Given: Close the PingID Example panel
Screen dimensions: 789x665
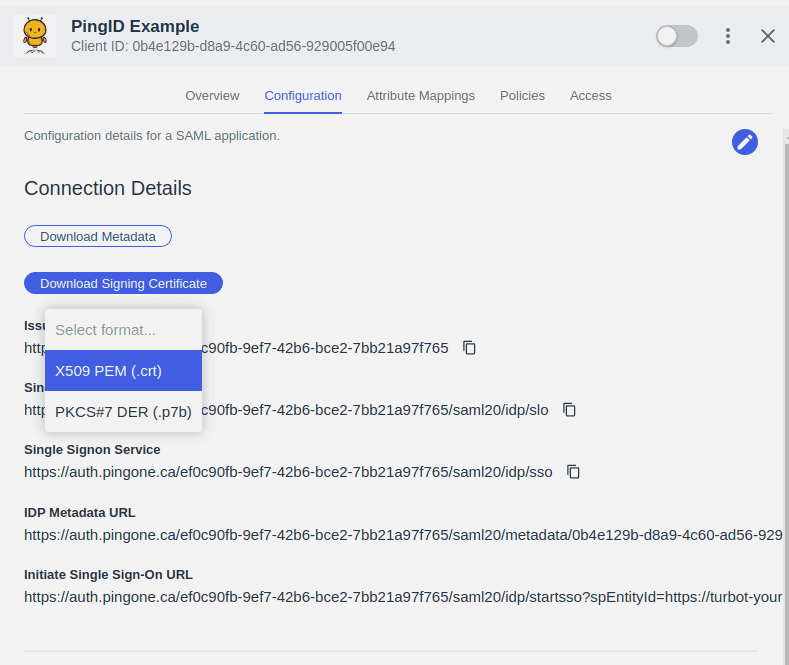Looking at the screenshot, I should coord(768,36).
